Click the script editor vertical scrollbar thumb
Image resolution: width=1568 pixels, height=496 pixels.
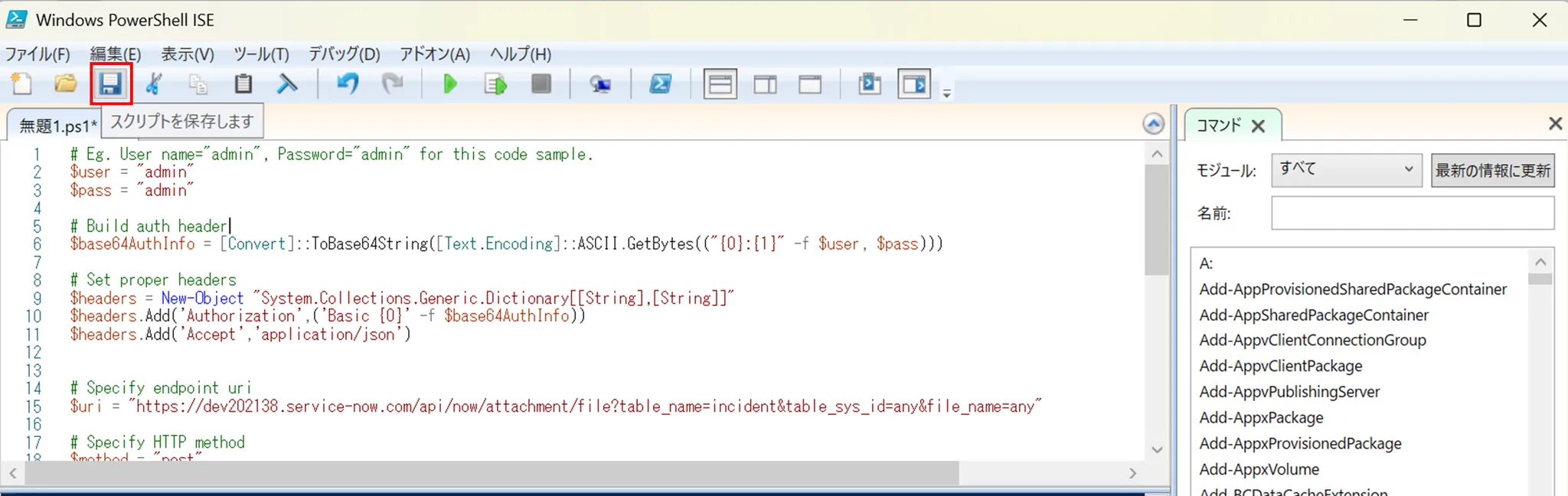tap(1157, 220)
